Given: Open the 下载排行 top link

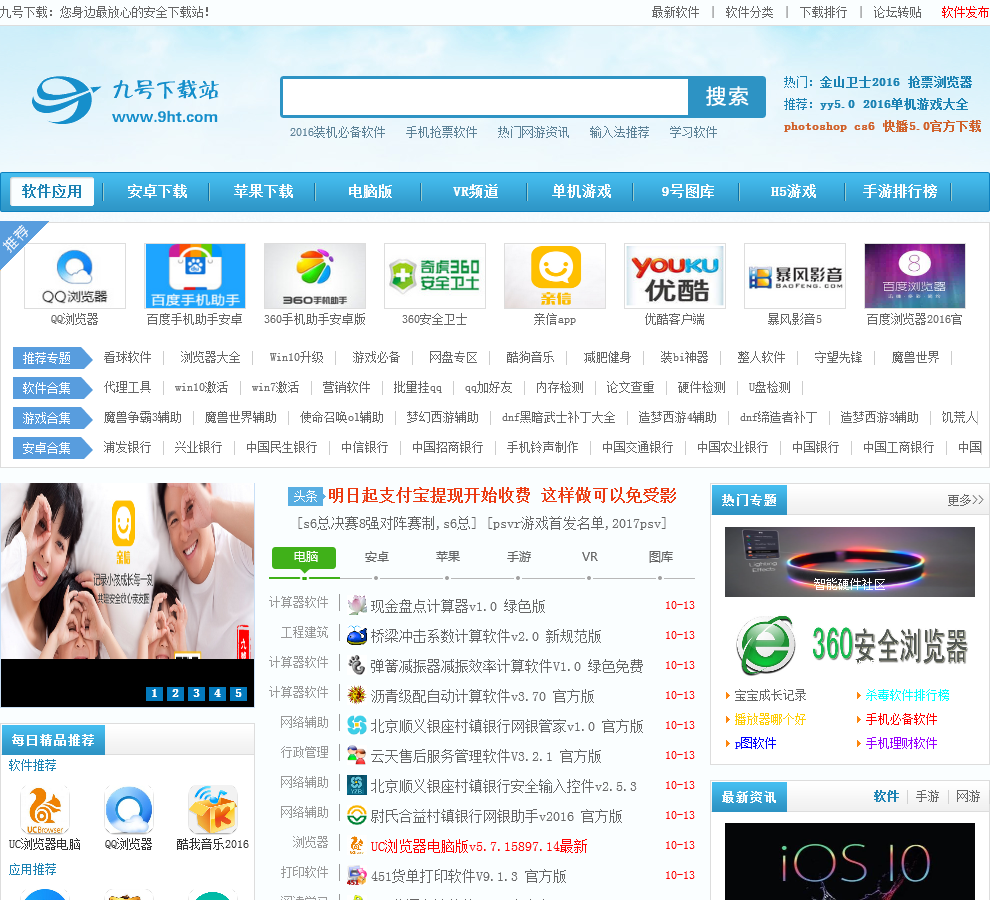Looking at the screenshot, I should (823, 12).
